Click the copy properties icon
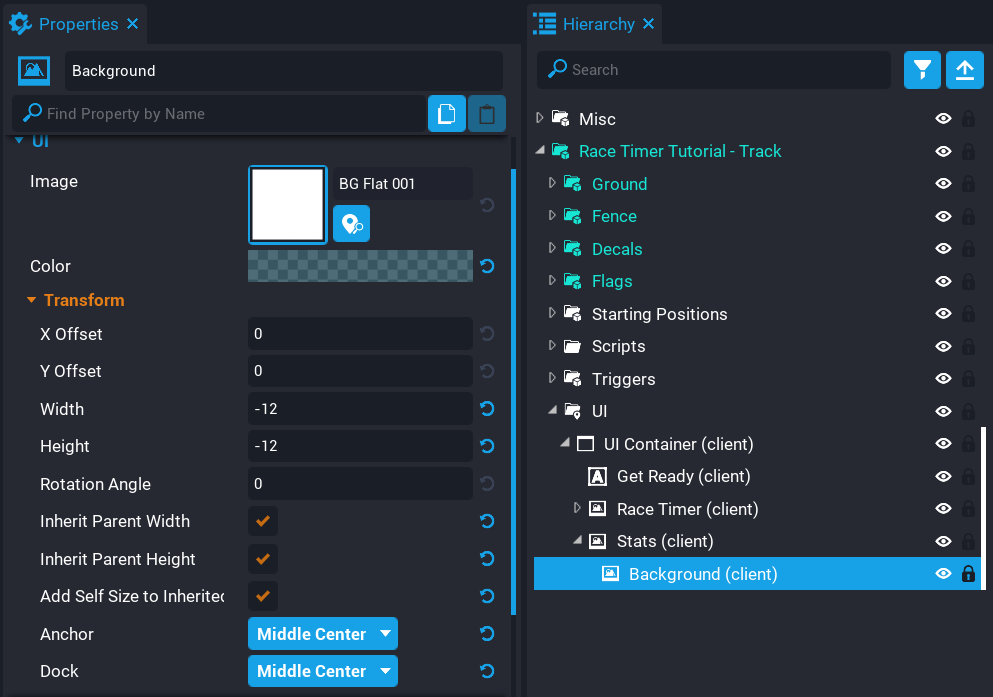This screenshot has width=993, height=697. (447, 114)
